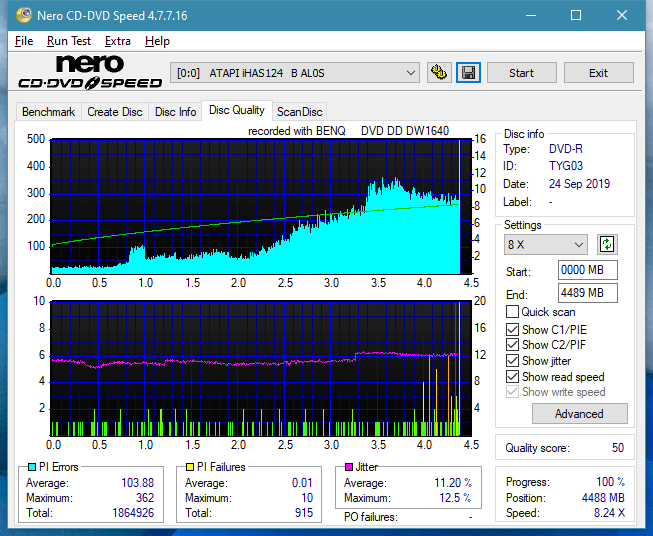Click PI Failures maximum 10

pyautogui.click(x=307, y=498)
